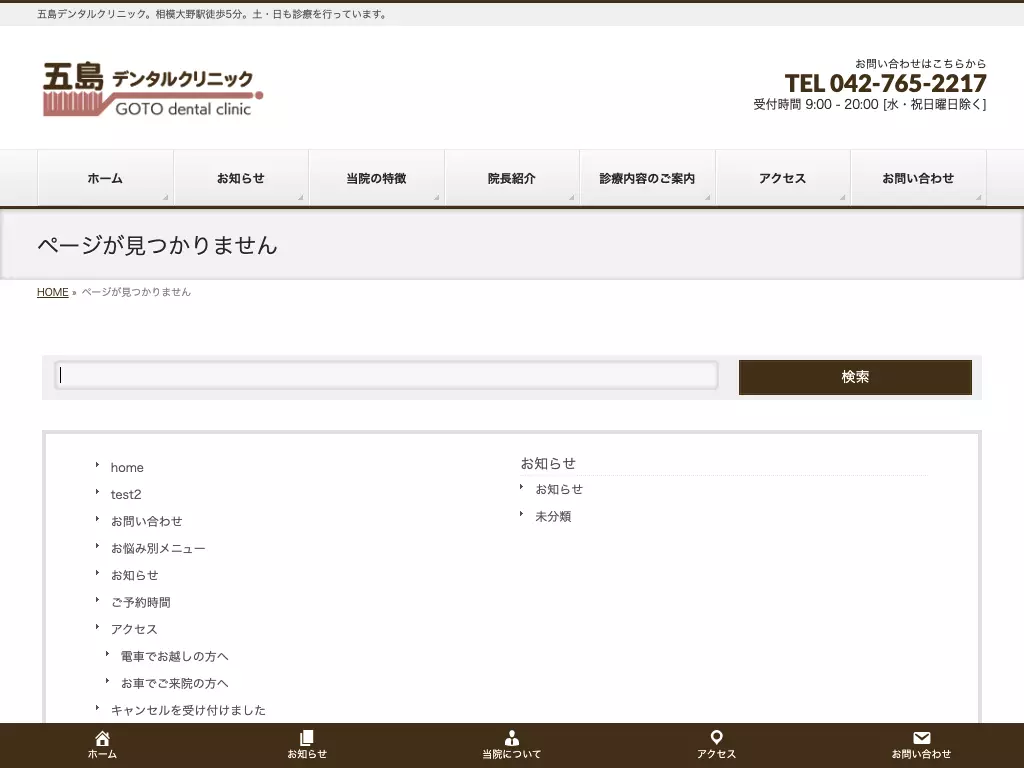Open お知らせ category link under heading
1024x768 pixels.
pyautogui.click(x=559, y=489)
